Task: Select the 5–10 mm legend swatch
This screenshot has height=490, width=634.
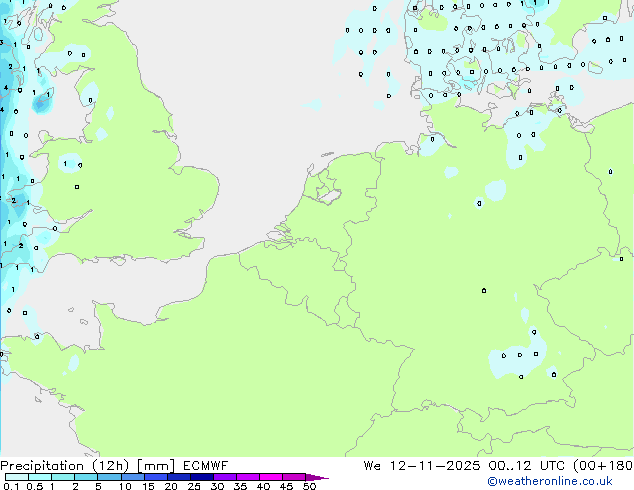Action: (109, 477)
